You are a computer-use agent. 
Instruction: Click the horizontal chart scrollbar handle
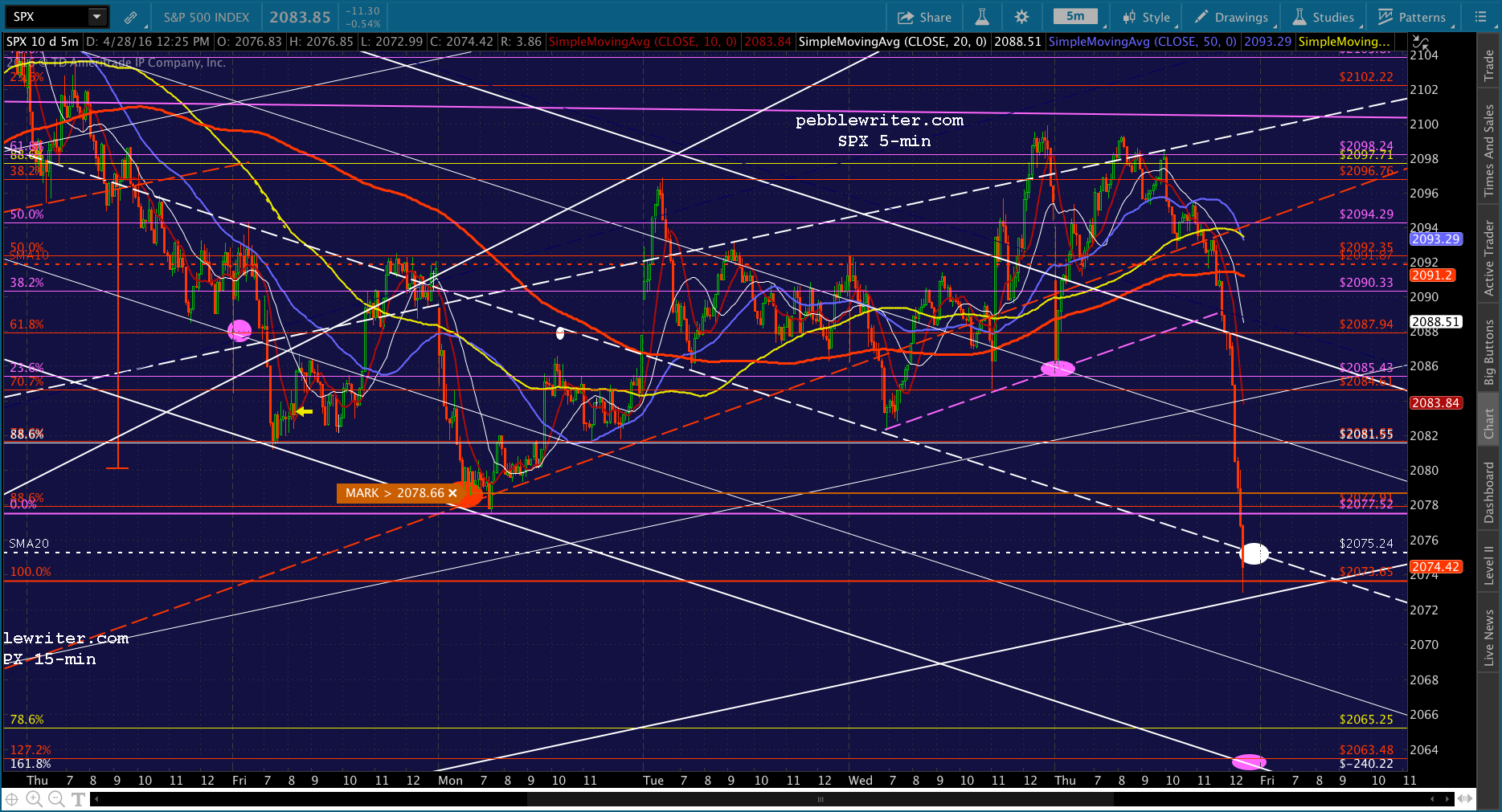[x=820, y=799]
